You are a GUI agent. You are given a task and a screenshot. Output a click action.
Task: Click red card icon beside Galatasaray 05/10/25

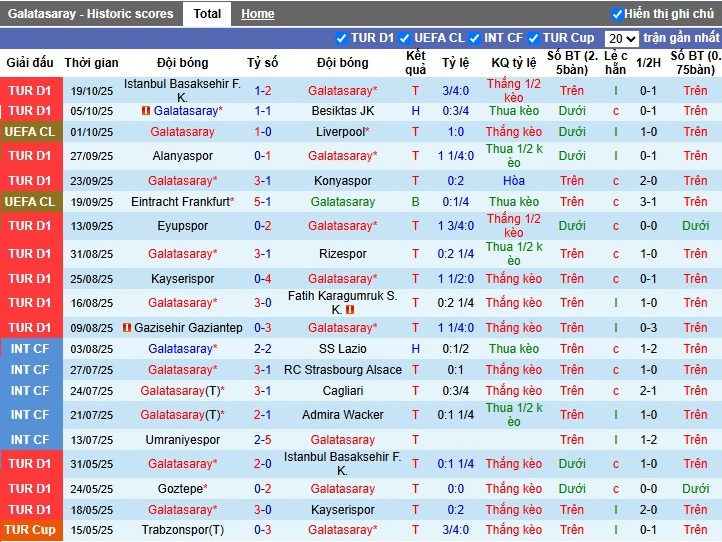coord(146,111)
